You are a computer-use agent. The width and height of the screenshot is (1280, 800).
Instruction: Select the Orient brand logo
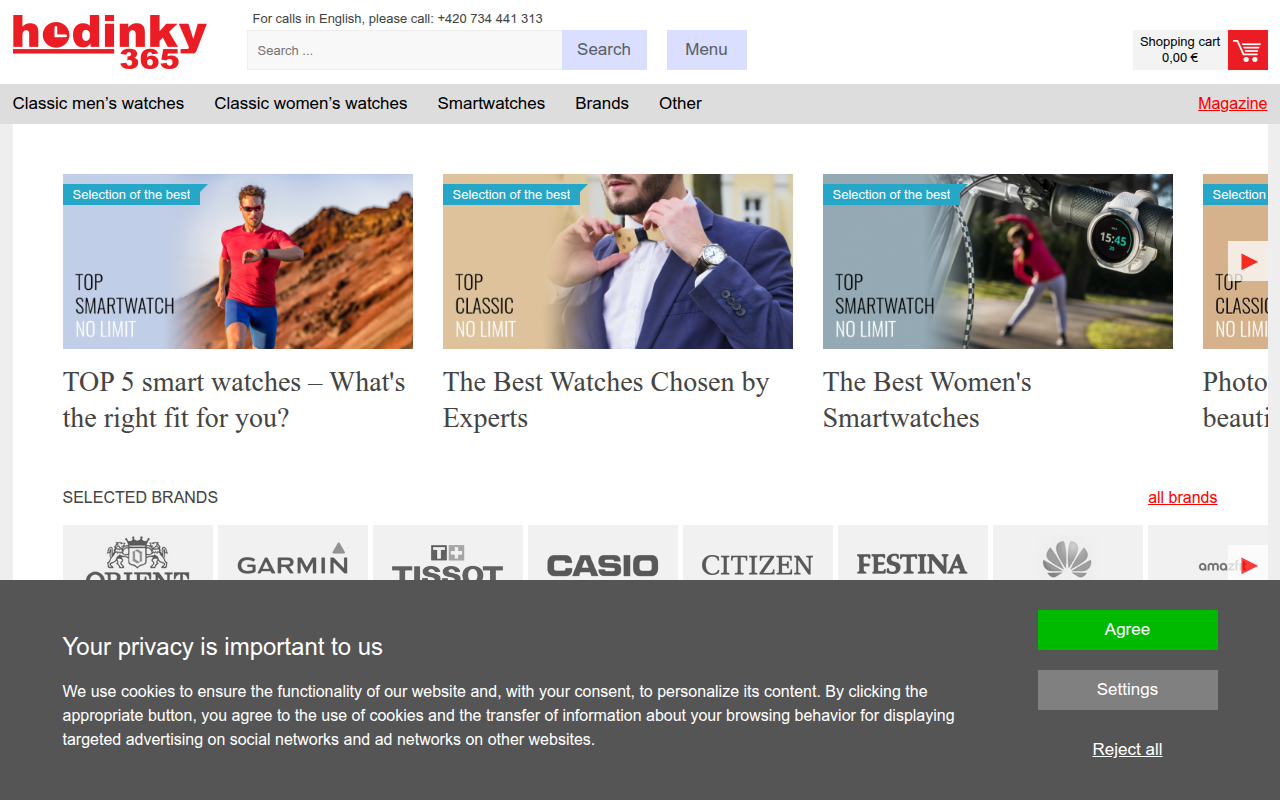point(138,553)
